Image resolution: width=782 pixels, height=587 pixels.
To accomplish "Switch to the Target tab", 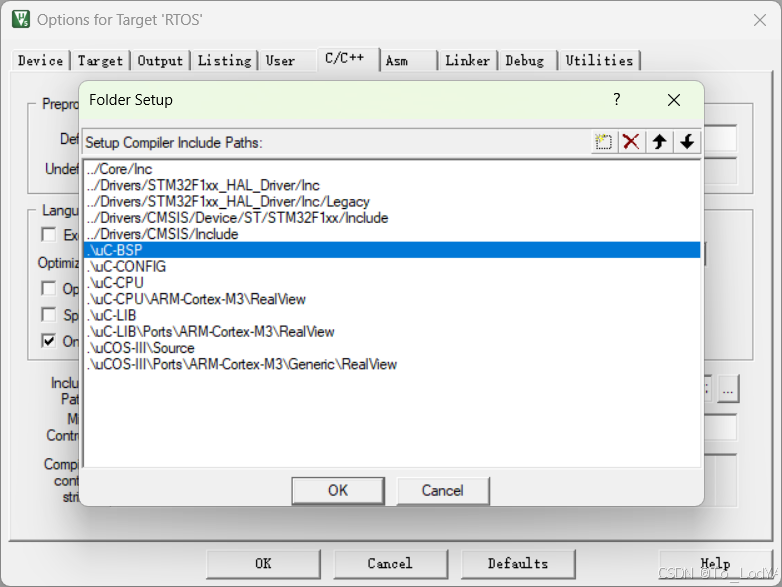I will (x=100, y=61).
